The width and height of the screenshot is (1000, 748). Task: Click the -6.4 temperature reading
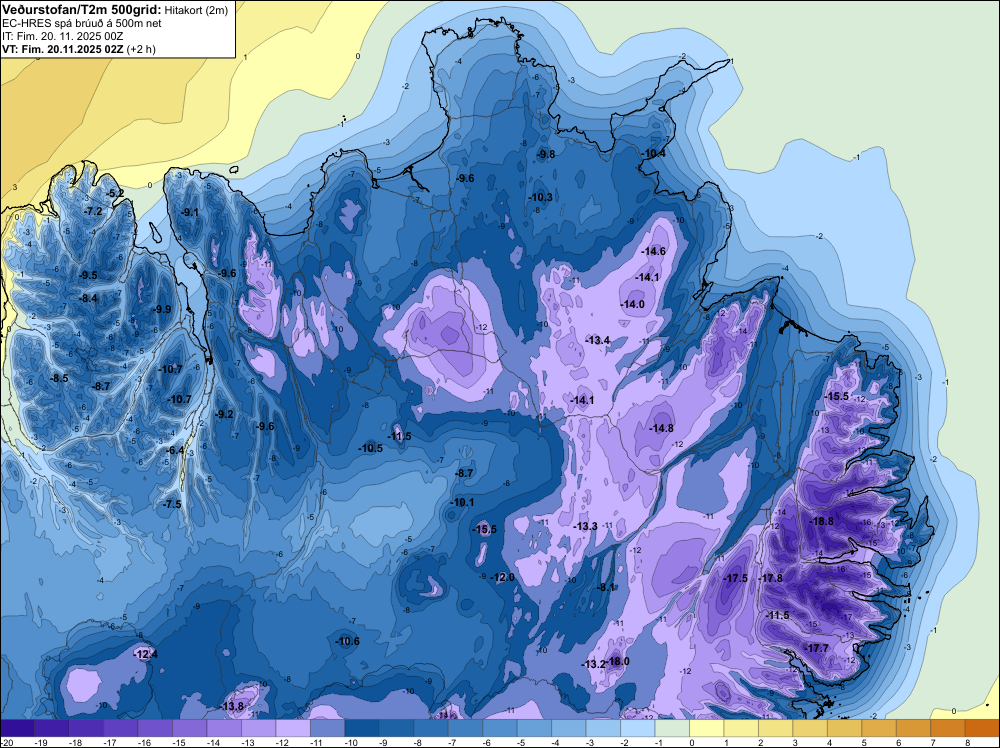point(175,450)
